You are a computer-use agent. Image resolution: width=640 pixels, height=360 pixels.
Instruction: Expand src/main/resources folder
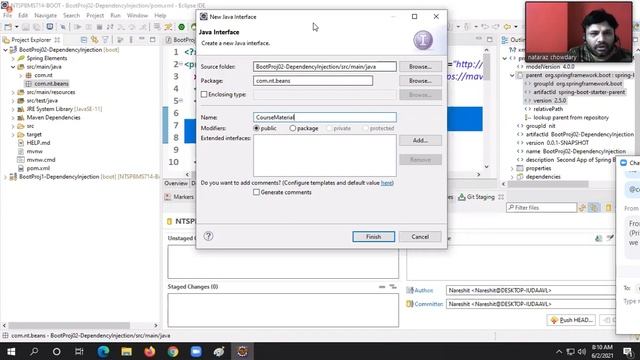[13, 92]
